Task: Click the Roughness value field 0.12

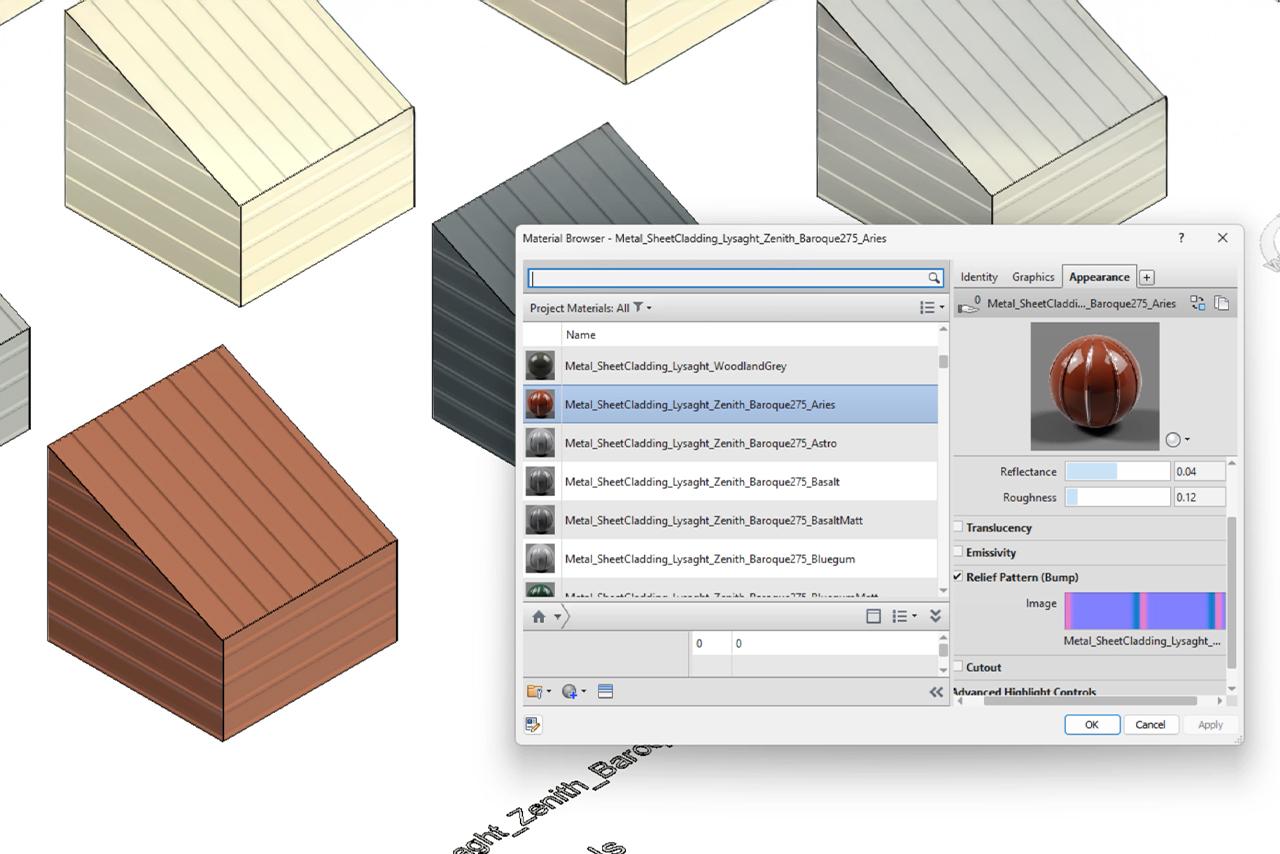Action: coord(1199,497)
